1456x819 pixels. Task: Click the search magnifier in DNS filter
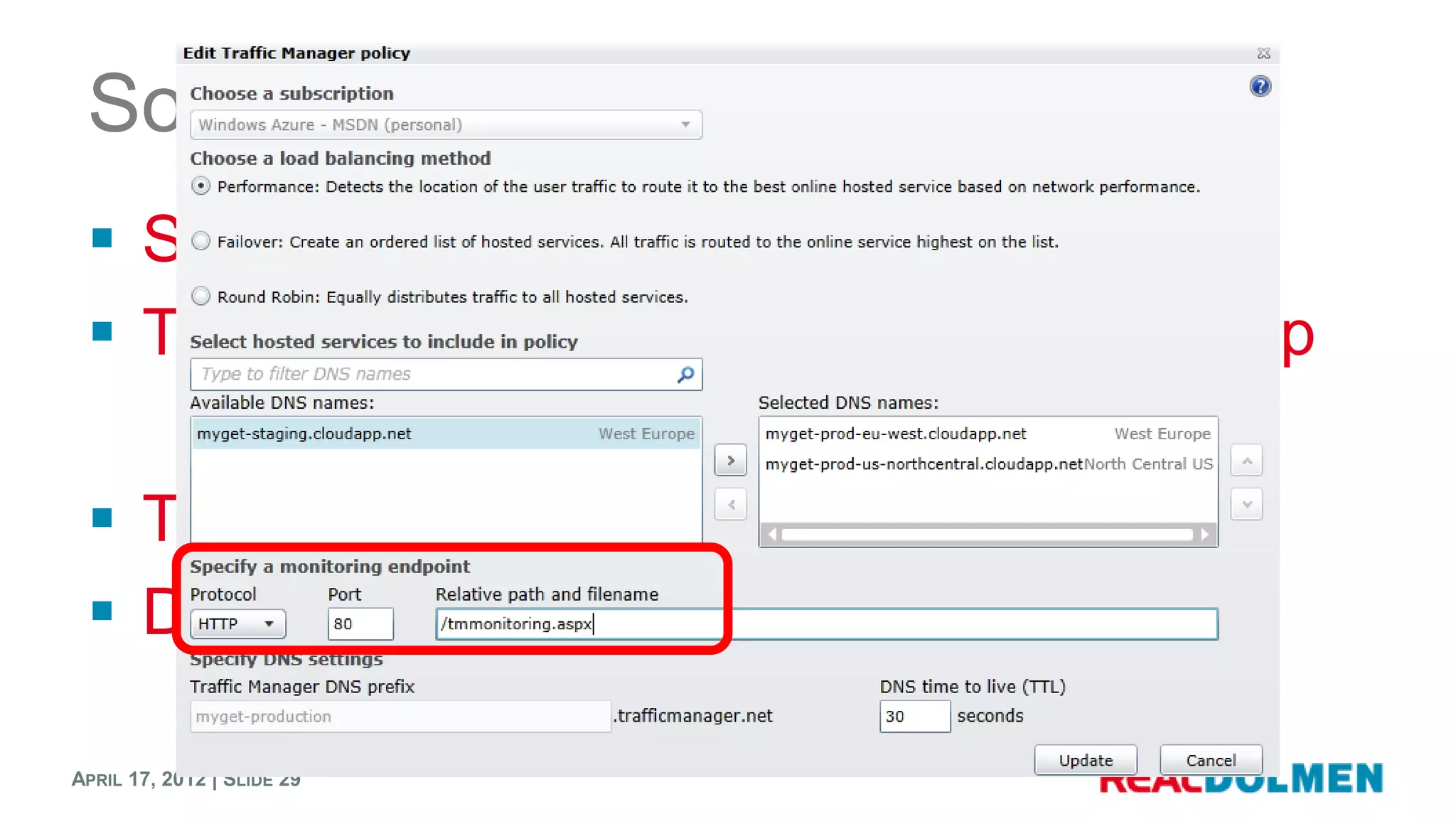click(x=685, y=375)
